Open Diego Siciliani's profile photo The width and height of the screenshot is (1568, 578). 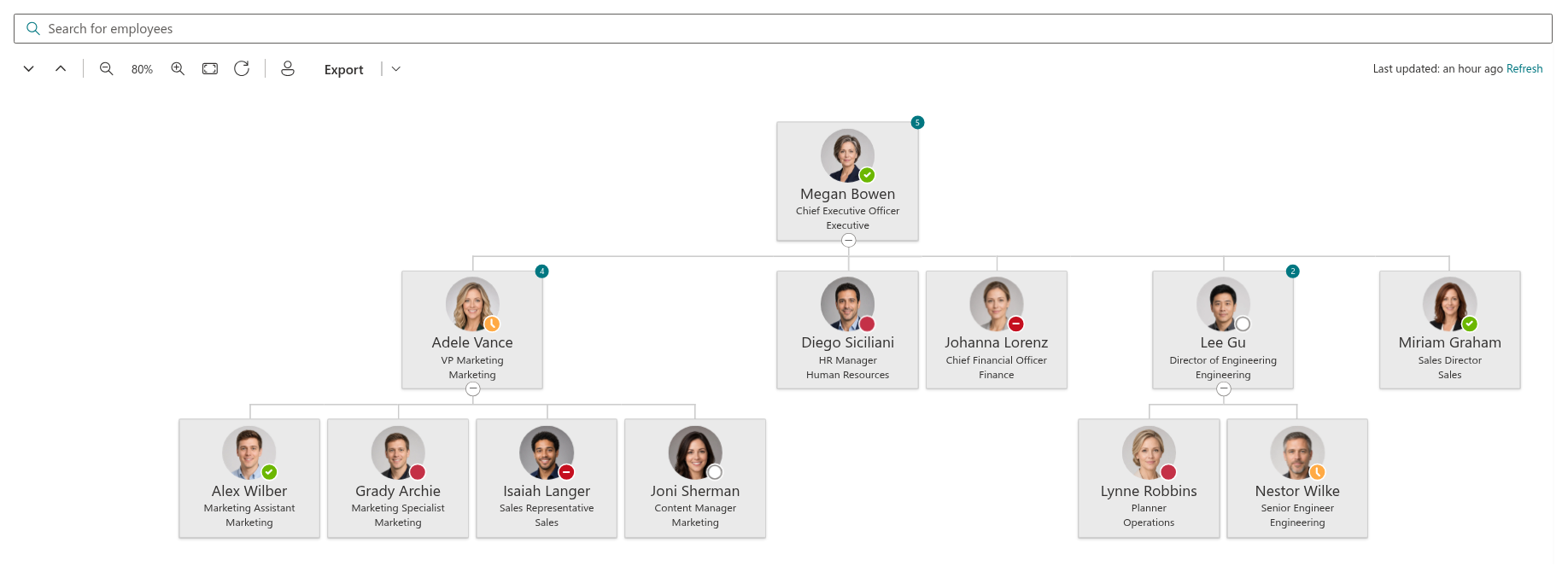[x=847, y=304]
